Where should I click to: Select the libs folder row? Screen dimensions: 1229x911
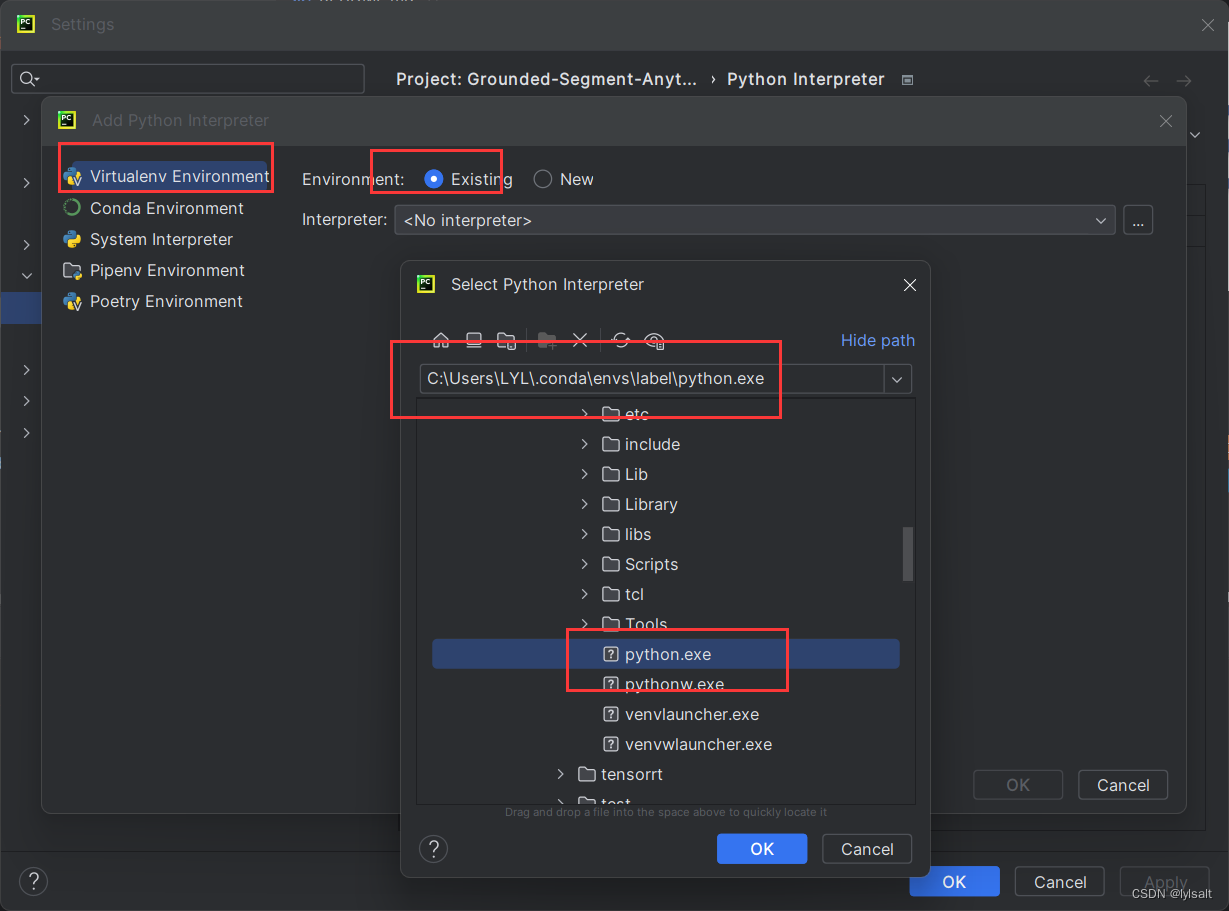pyautogui.click(x=666, y=534)
